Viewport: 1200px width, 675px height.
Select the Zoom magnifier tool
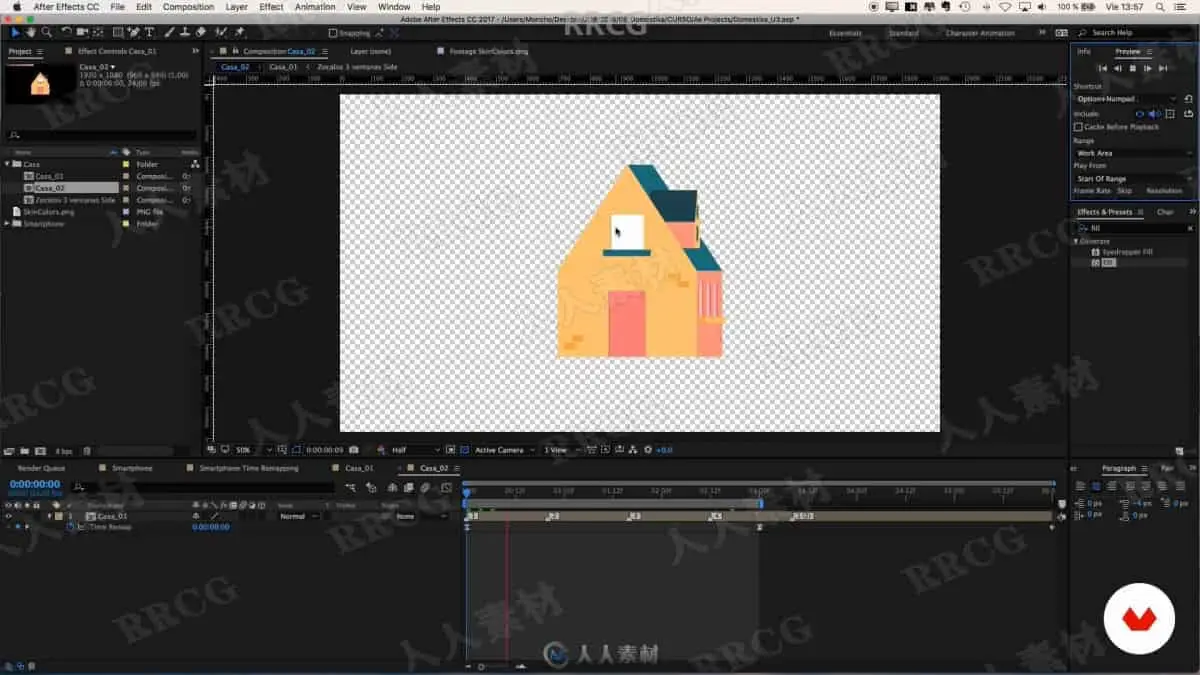coord(46,32)
